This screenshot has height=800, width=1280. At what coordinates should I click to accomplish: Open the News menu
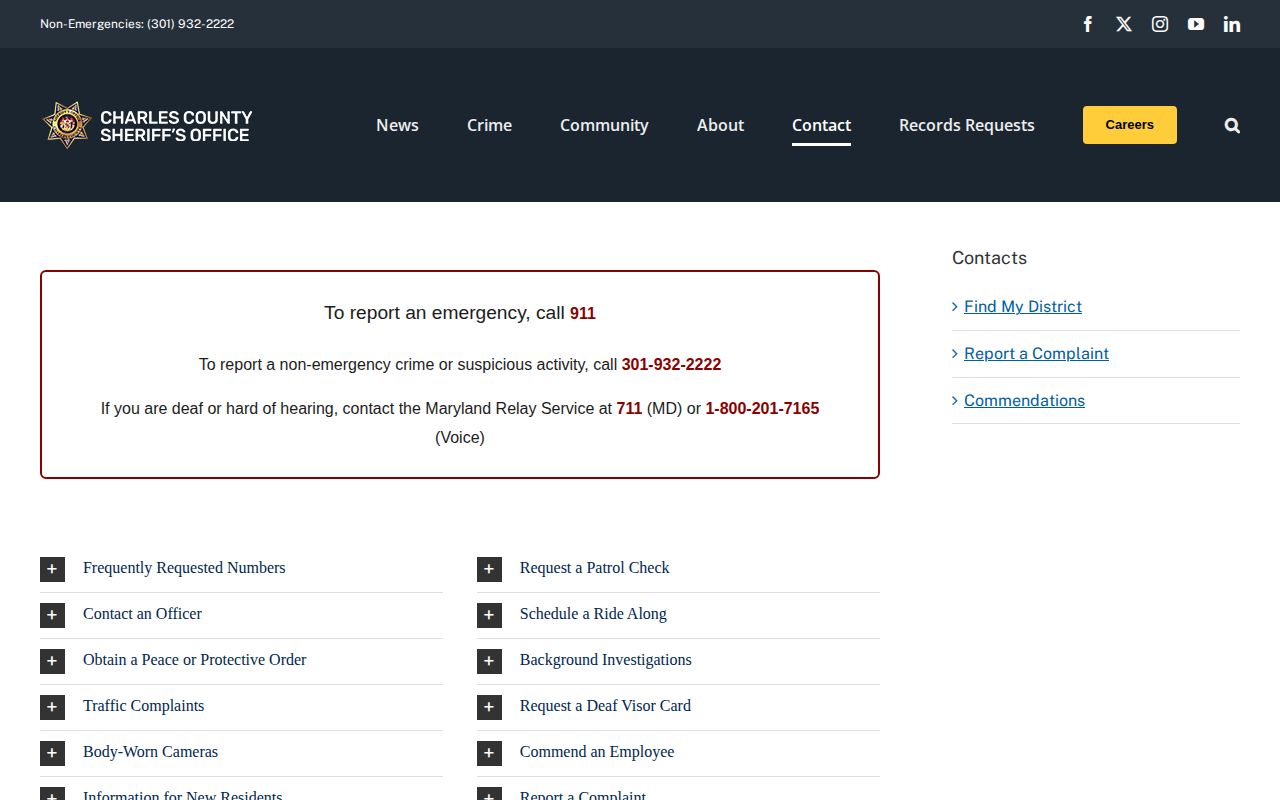click(x=397, y=125)
